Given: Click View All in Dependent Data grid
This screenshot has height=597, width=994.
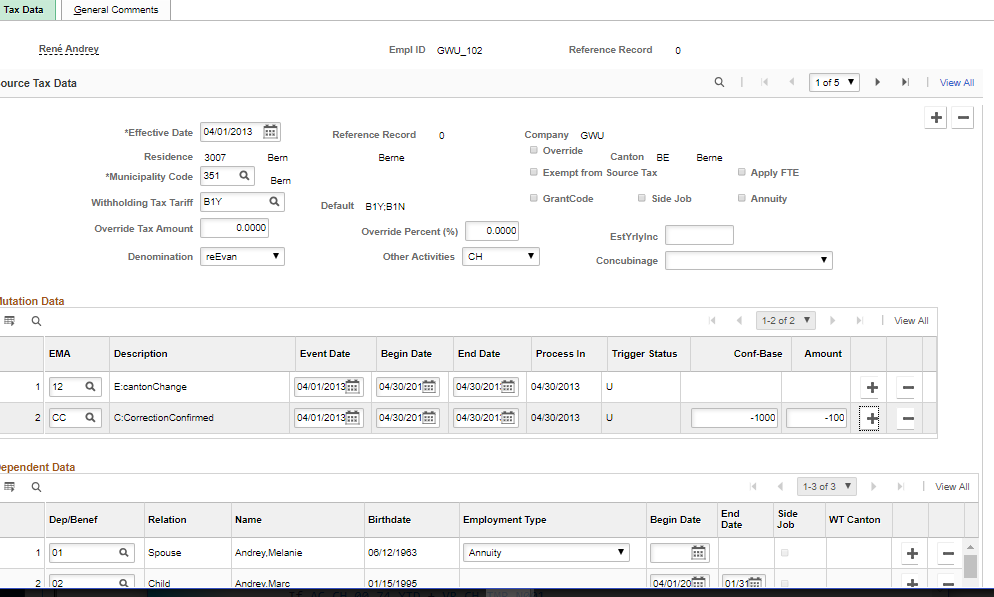Looking at the screenshot, I should (952, 487).
